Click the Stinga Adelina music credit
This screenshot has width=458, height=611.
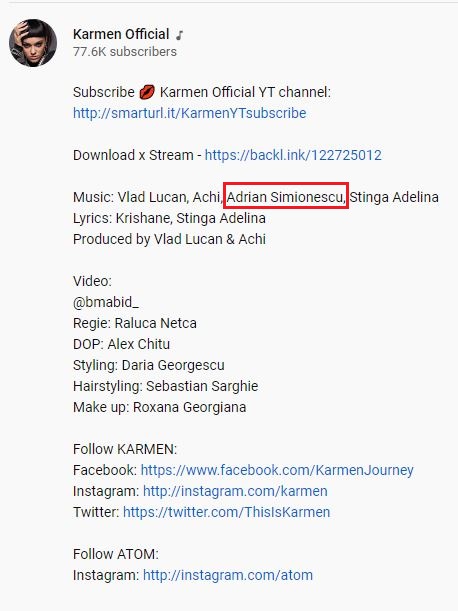[x=394, y=197]
